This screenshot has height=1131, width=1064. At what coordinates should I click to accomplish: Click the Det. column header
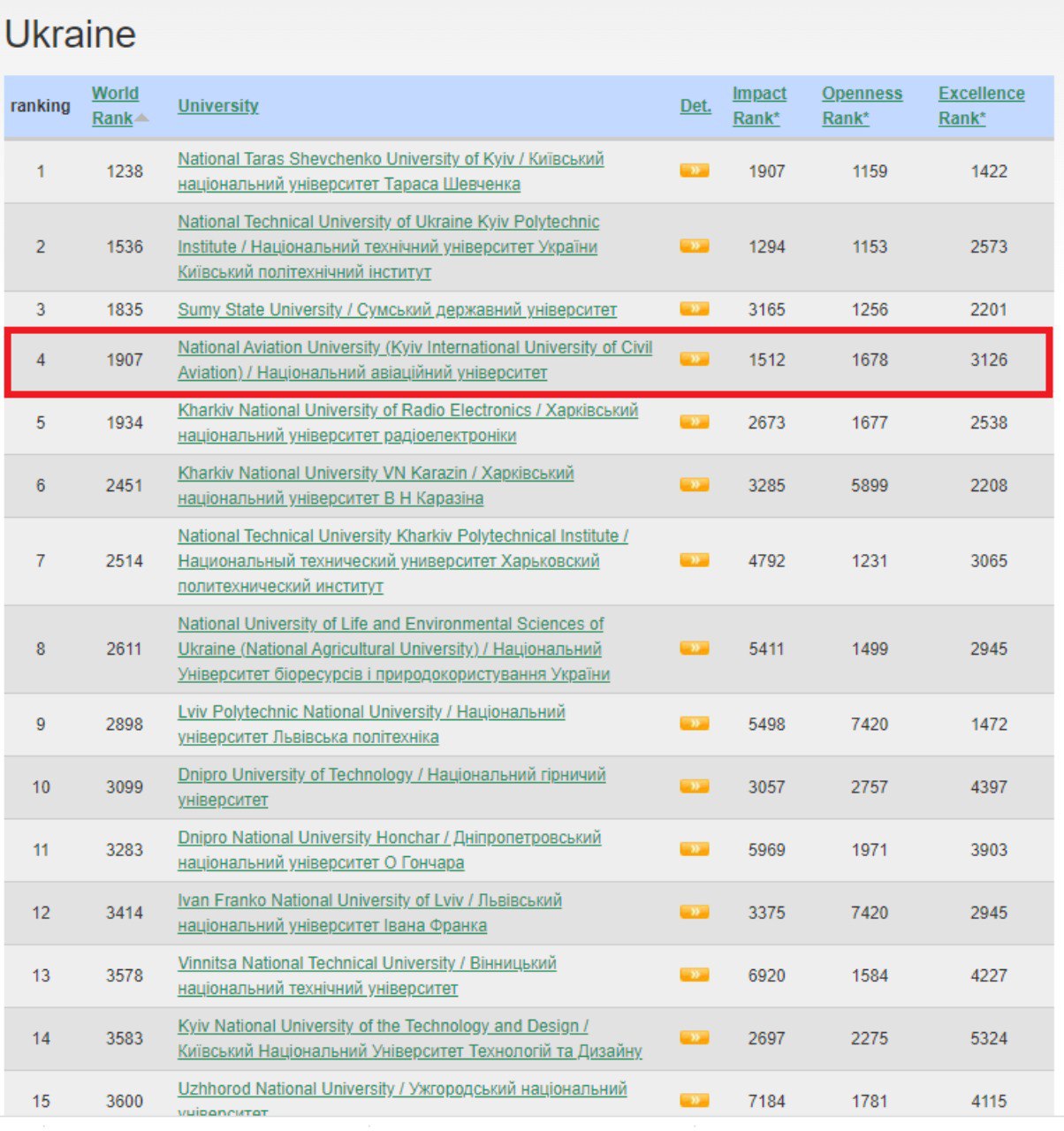coord(695,105)
